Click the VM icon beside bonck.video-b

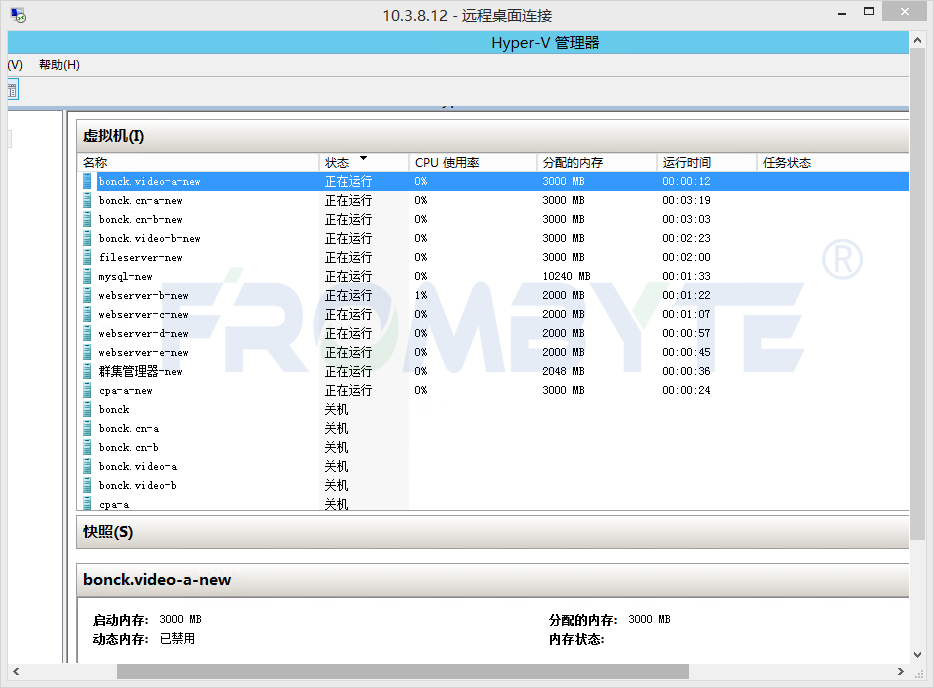tap(88, 485)
